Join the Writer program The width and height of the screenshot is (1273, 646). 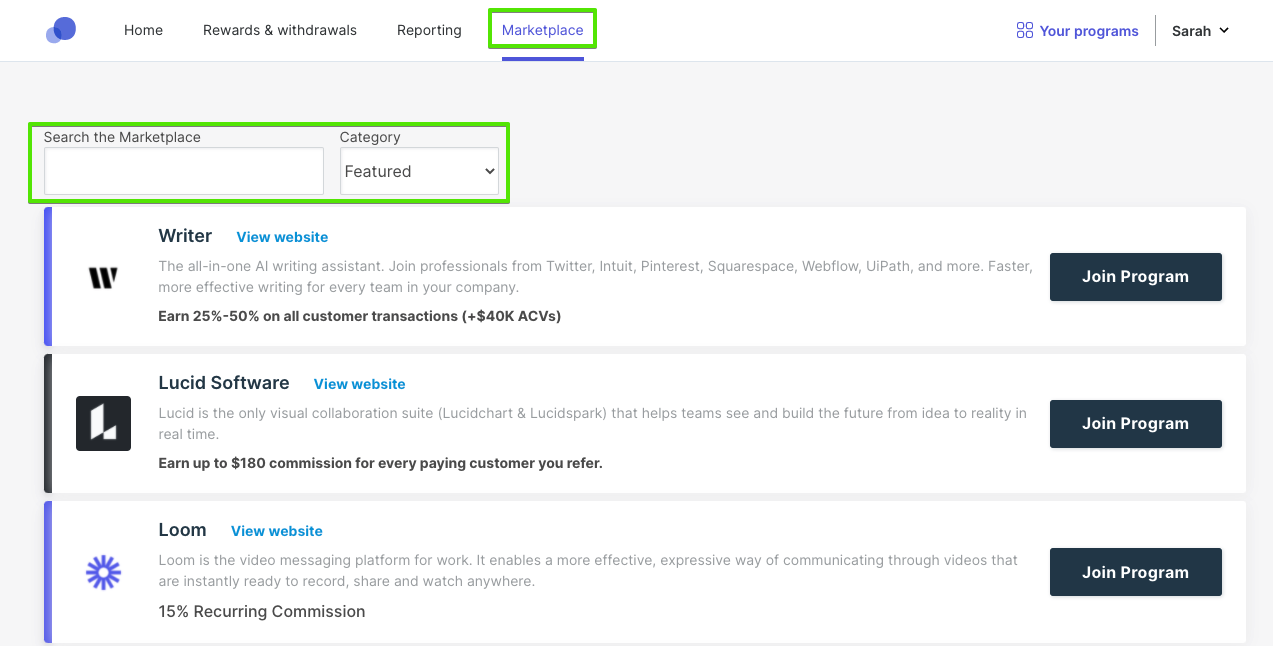[1135, 277]
